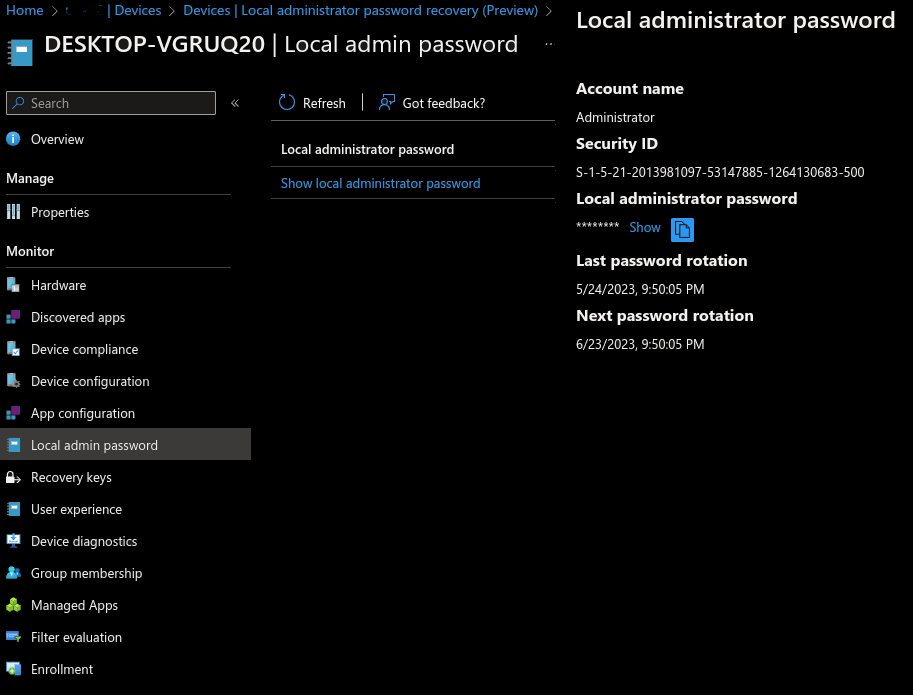913x695 pixels.
Task: Click the Group membership people icon
Action: coord(13,573)
